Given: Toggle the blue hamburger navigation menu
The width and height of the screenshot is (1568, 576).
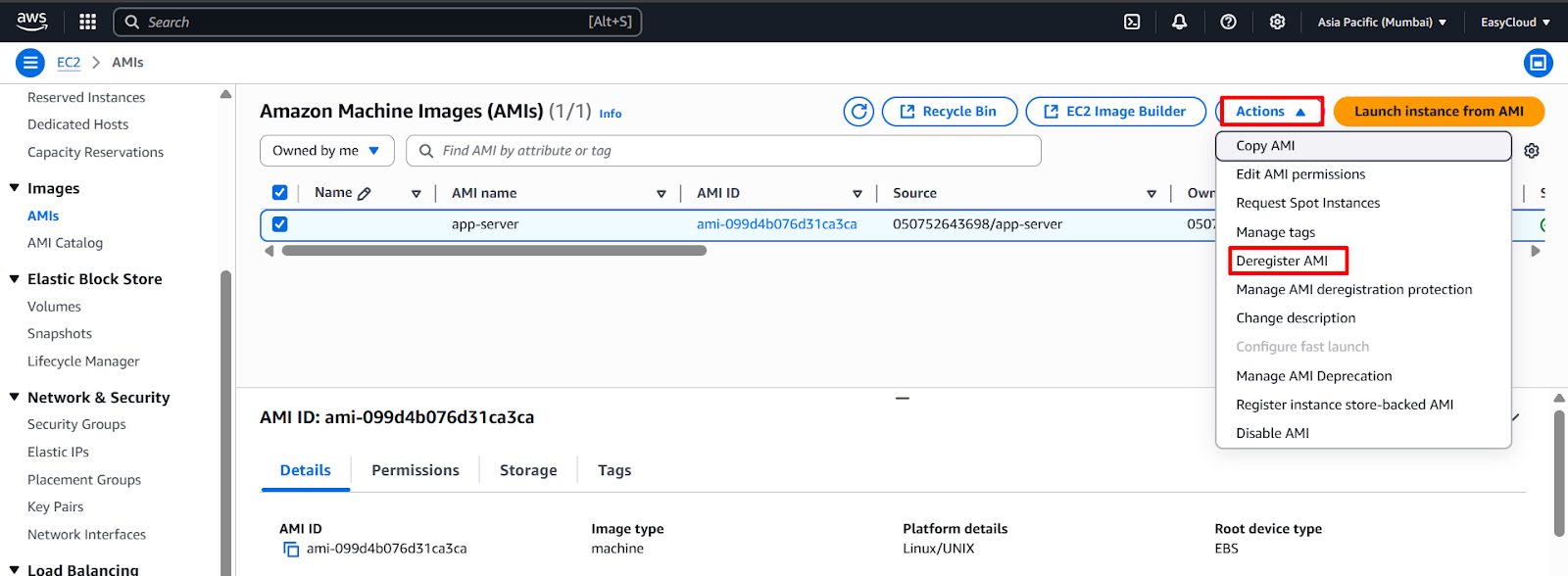Looking at the screenshot, I should [x=30, y=63].
